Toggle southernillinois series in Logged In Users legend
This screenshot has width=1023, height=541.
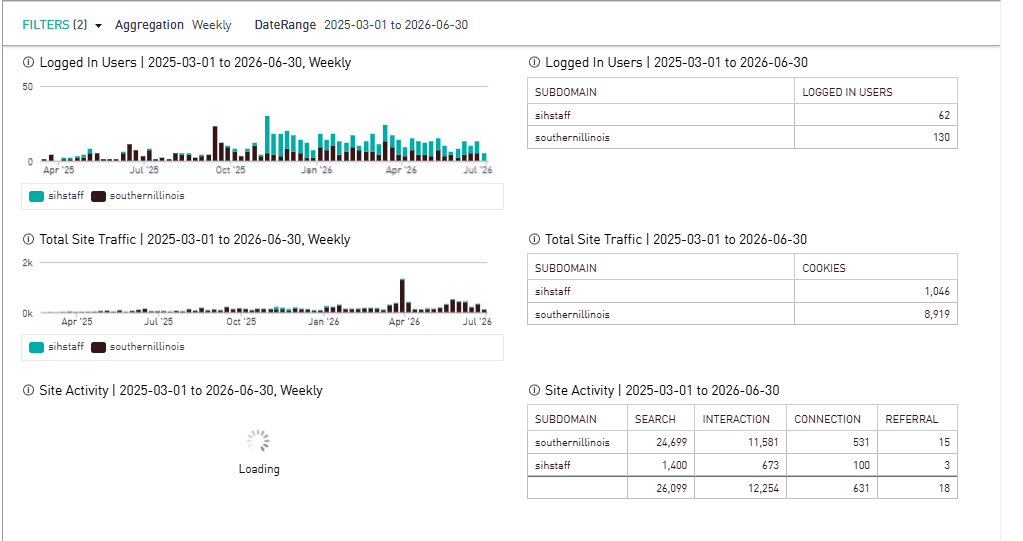pyautogui.click(x=138, y=196)
